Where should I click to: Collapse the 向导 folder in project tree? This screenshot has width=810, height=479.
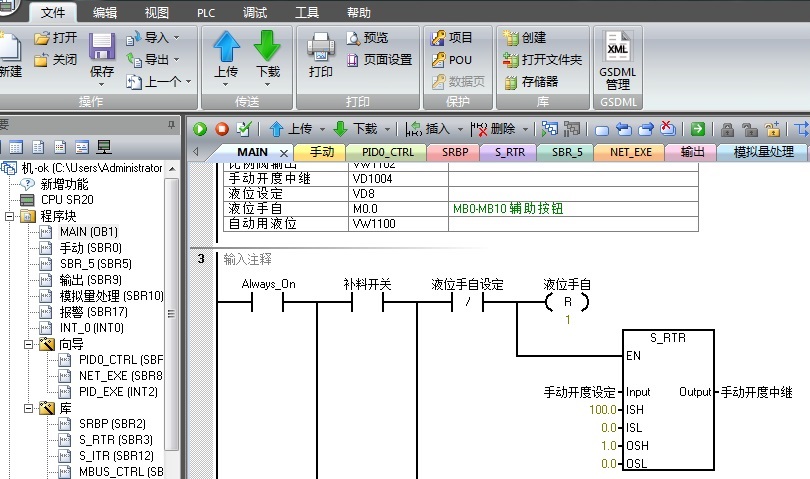(29, 344)
